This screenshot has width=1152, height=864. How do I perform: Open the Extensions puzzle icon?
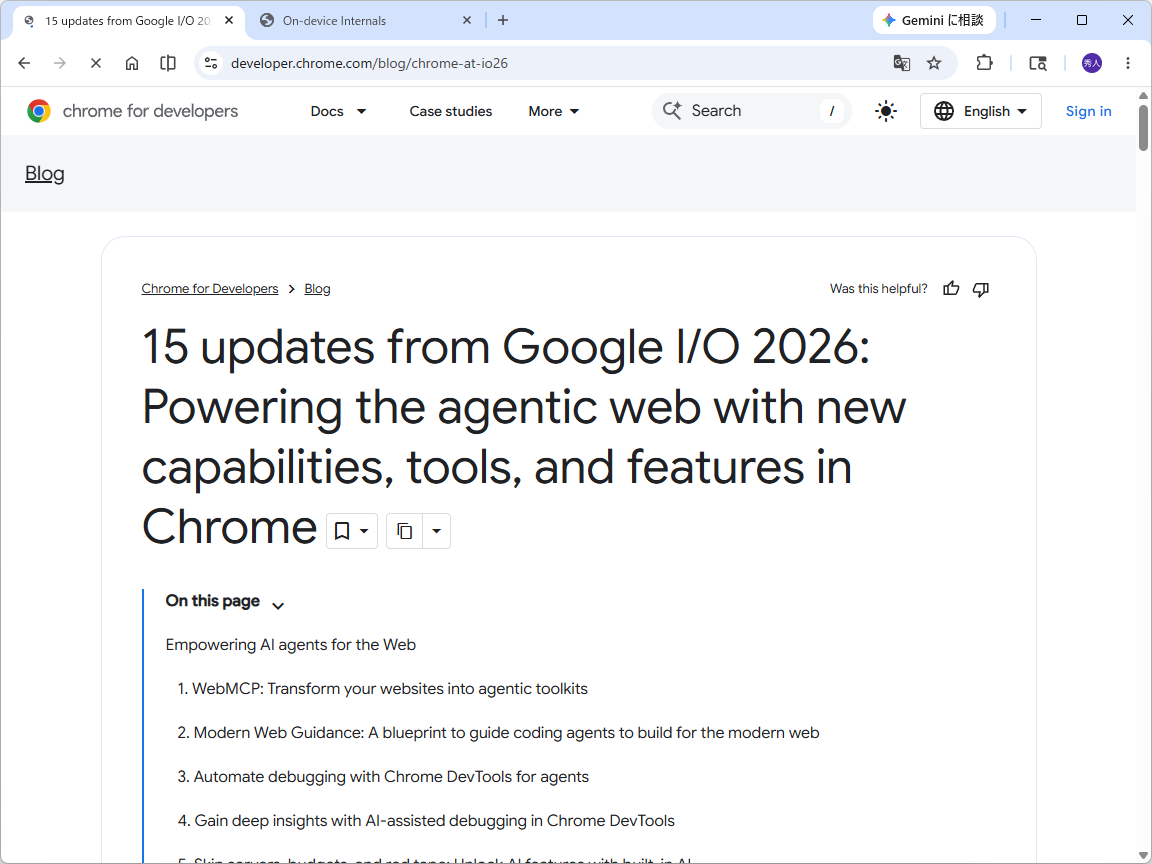coord(984,63)
